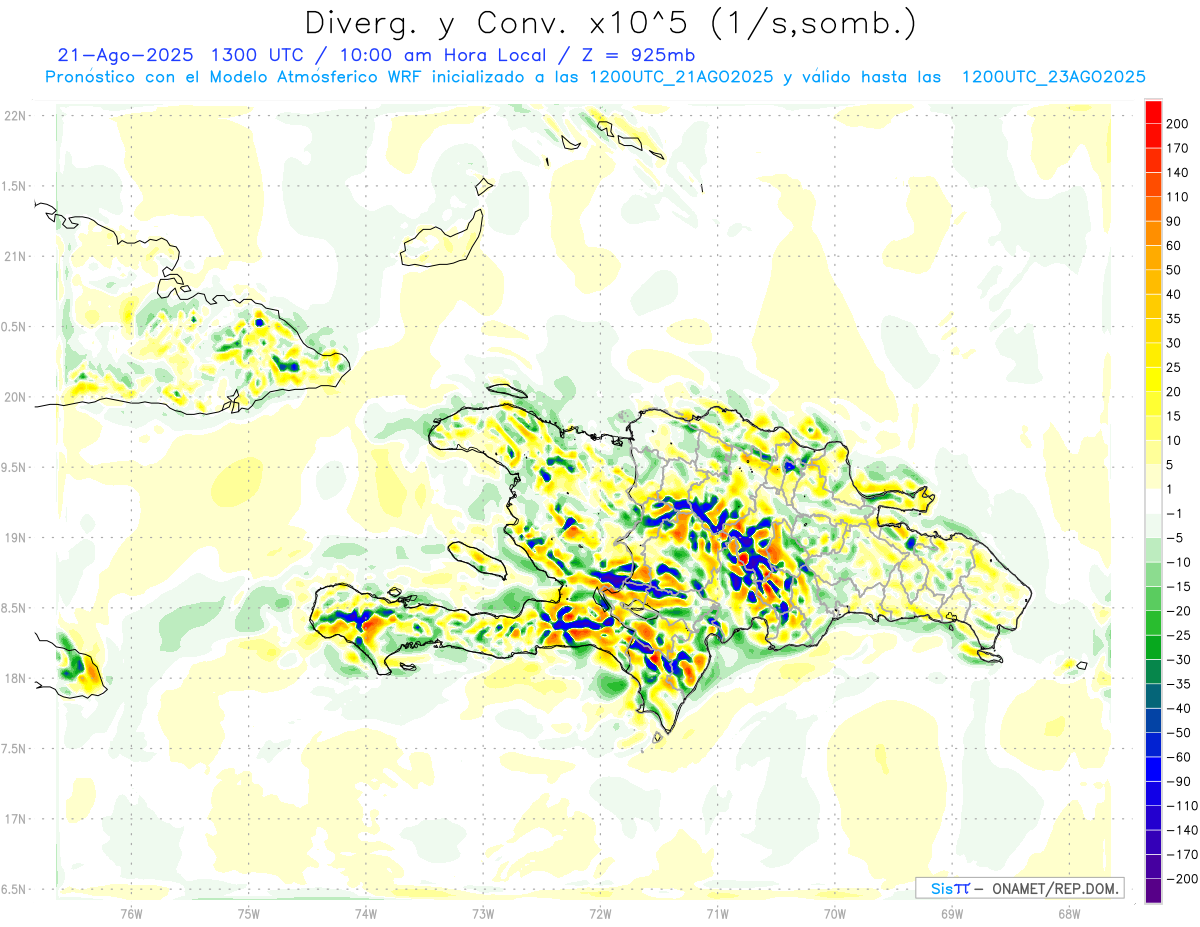Click the 22N latitude label
The height and width of the screenshot is (927, 1200).
coord(14,116)
